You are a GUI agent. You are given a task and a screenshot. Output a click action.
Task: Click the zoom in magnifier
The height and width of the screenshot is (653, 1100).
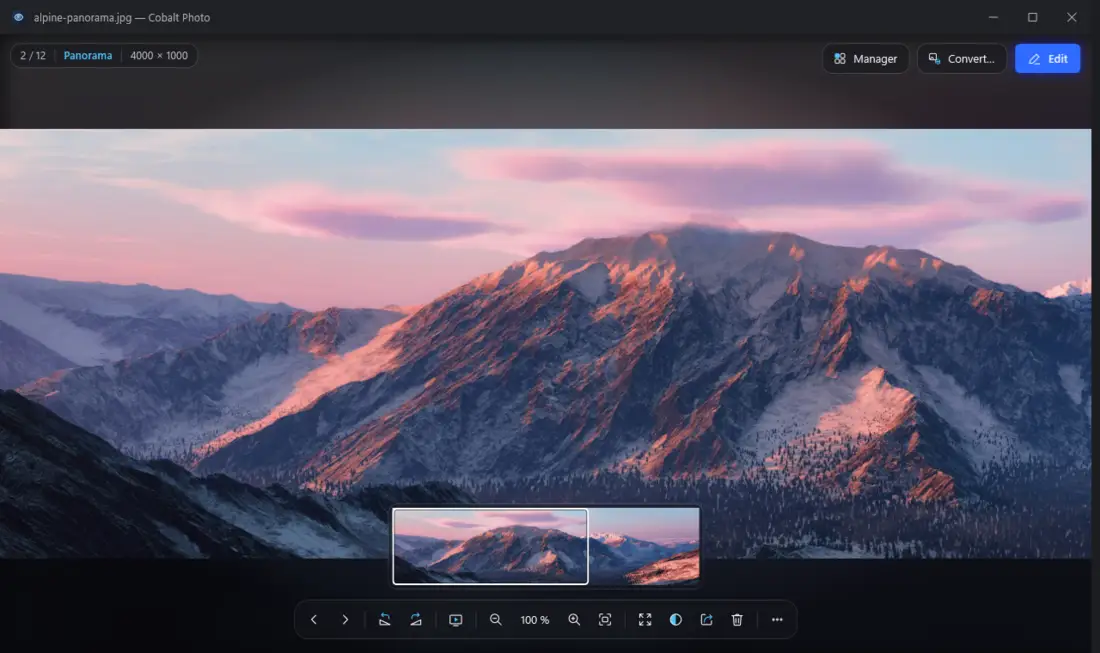pyautogui.click(x=574, y=619)
